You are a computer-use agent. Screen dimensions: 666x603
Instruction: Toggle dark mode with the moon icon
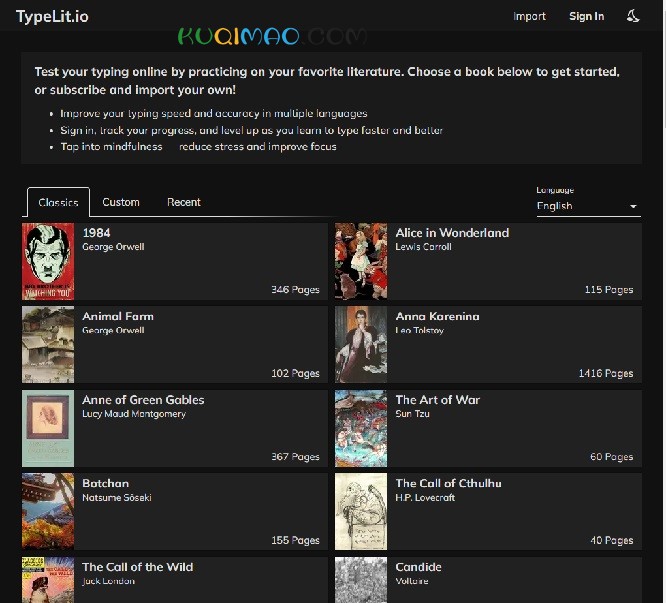(x=633, y=16)
